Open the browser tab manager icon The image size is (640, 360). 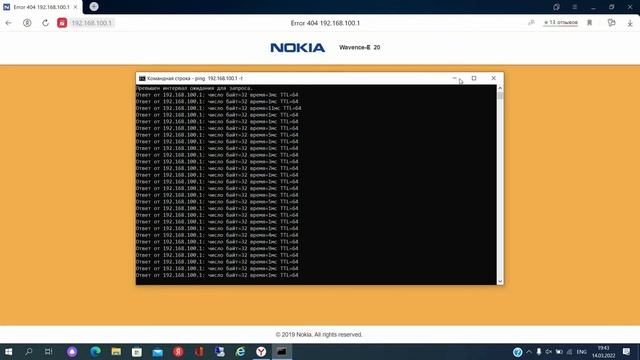click(x=556, y=7)
